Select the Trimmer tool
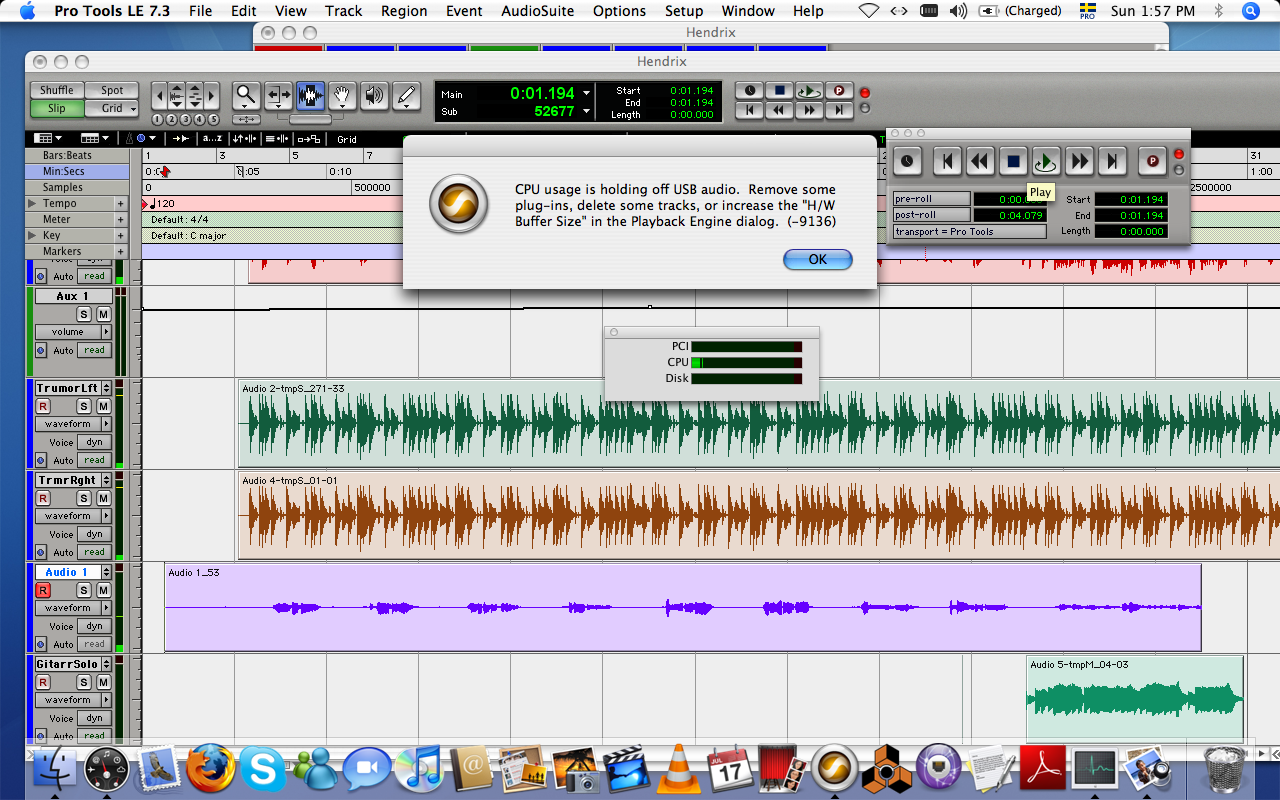The width and height of the screenshot is (1280, 800). 278,96
